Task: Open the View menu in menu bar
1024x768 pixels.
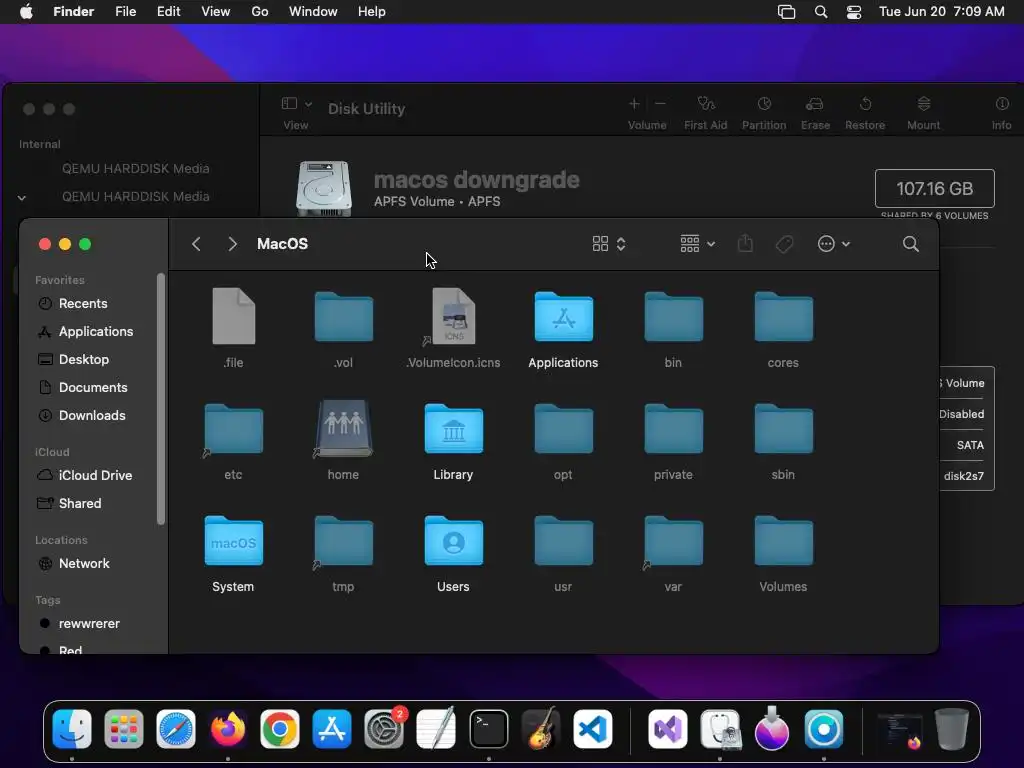Action: tap(216, 12)
